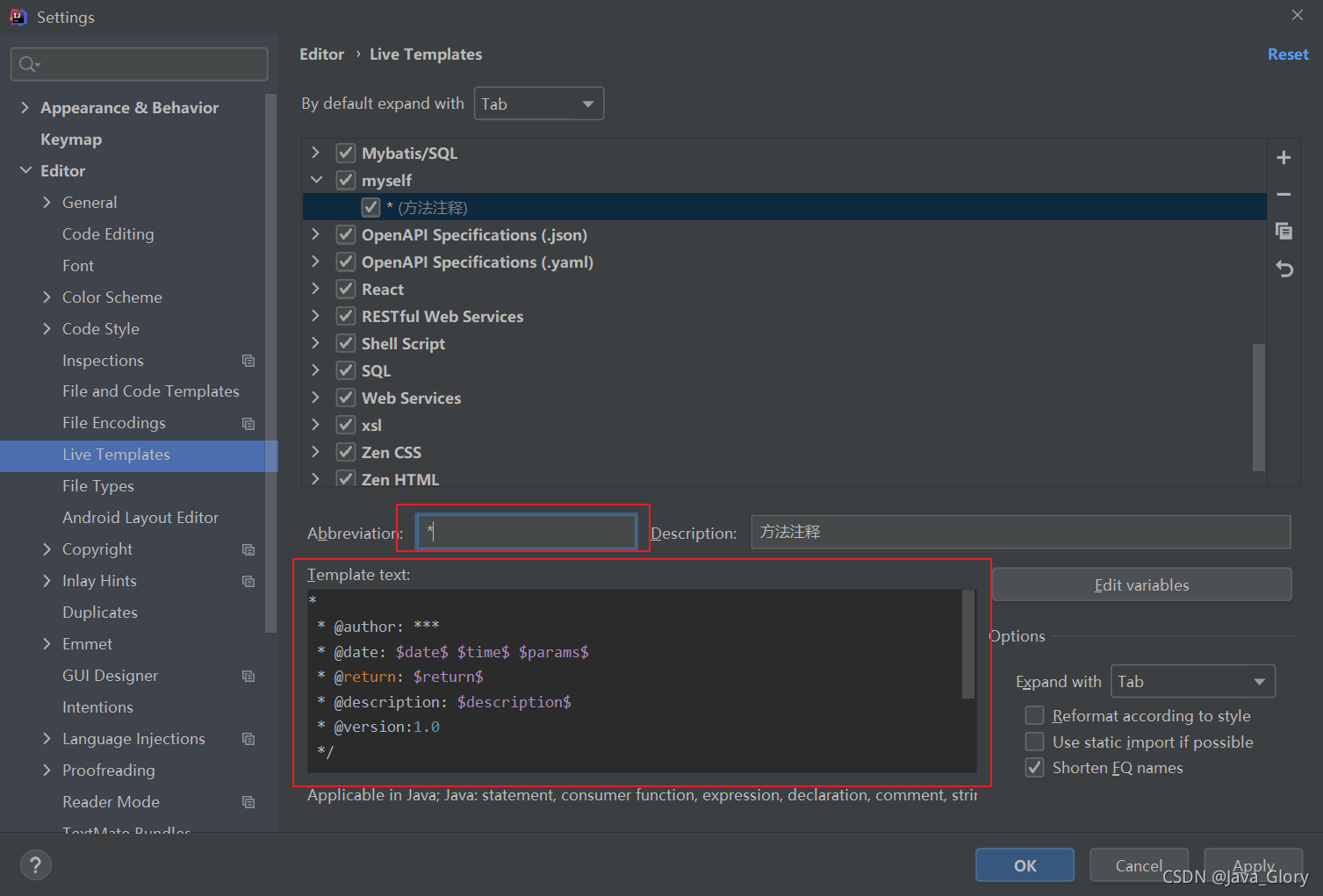Click the Abbreviation input field
The image size is (1323, 896).
point(527,531)
